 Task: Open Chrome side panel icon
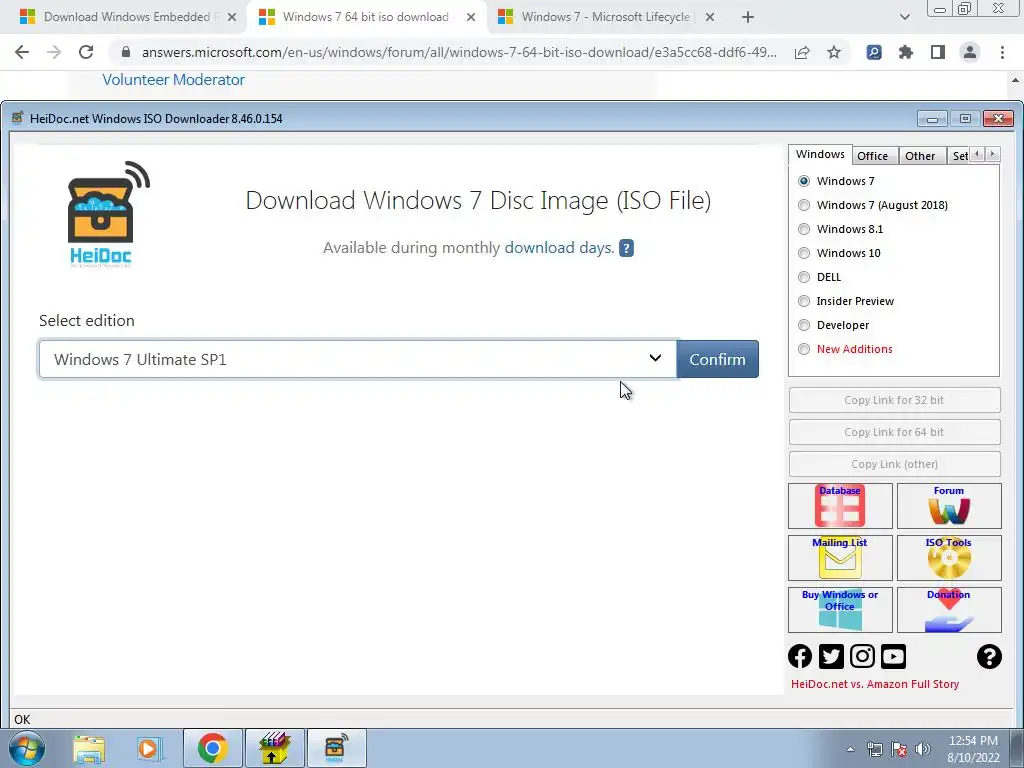[938, 52]
